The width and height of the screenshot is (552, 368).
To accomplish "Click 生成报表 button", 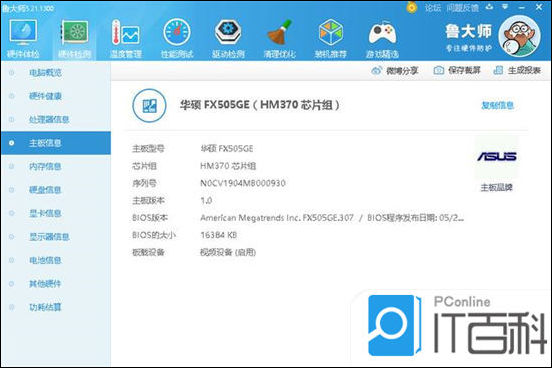I will 517,70.
